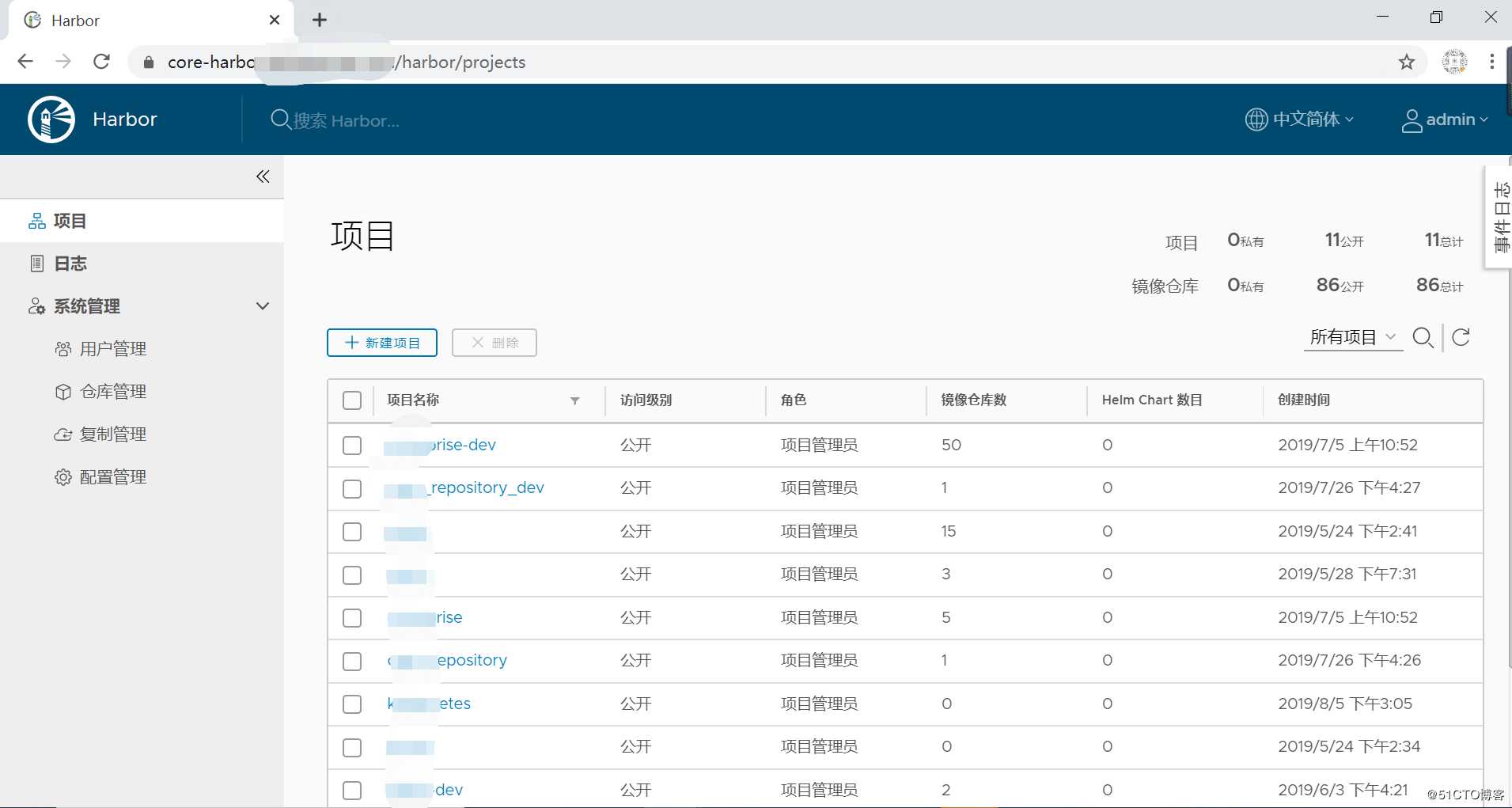Screen dimensions: 1512x808
Task: Click the 用户管理 people icon
Action: [x=63, y=349]
